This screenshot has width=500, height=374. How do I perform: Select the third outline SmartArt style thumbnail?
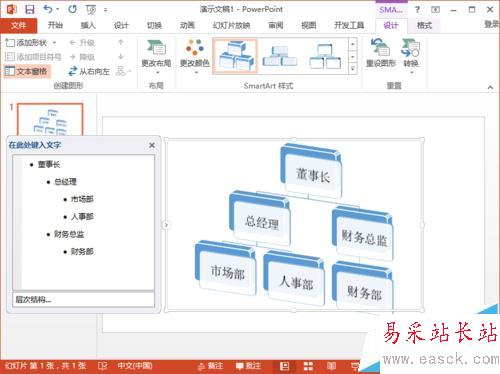[325, 56]
